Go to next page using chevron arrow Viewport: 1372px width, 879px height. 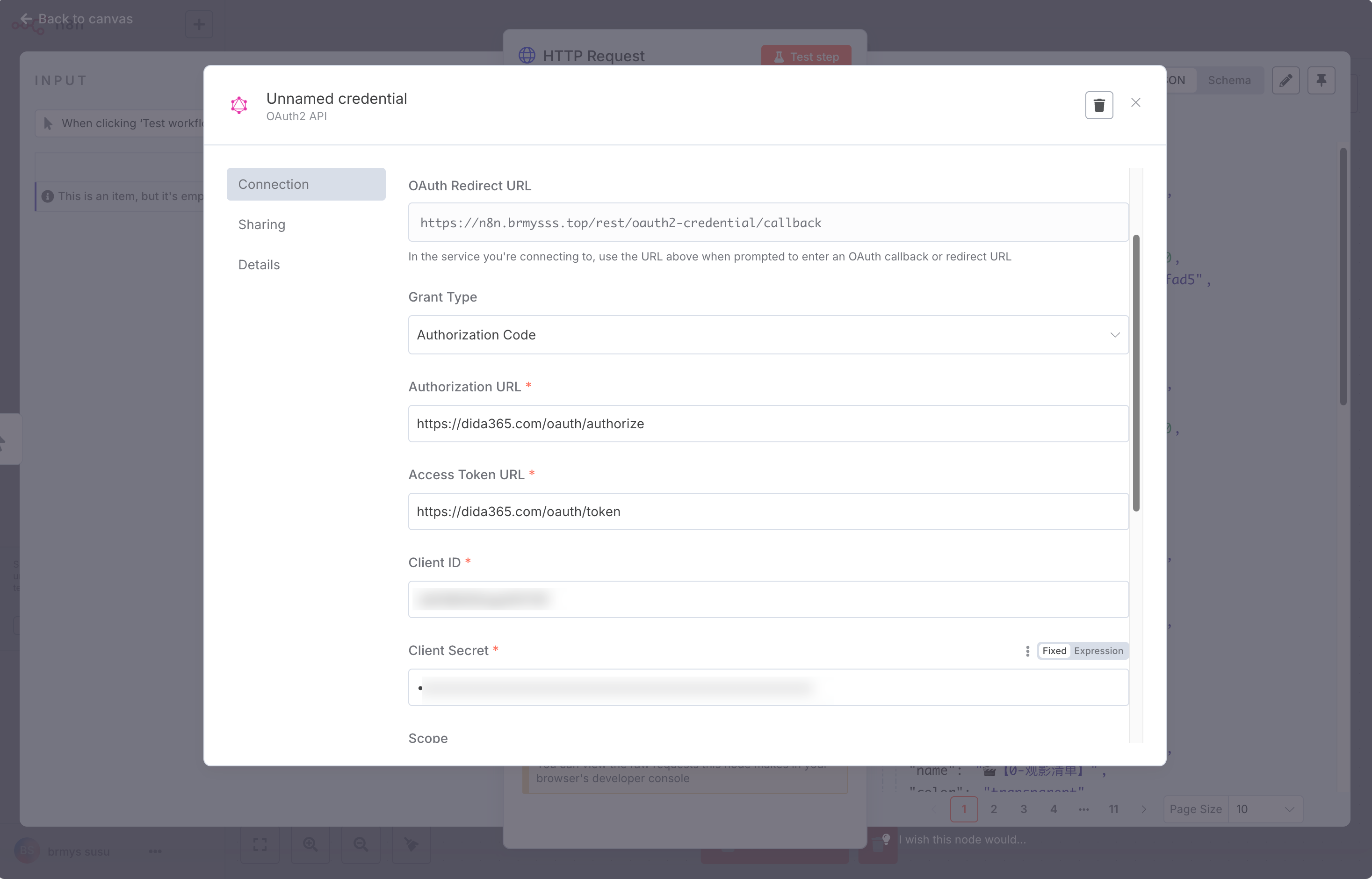click(x=1143, y=809)
